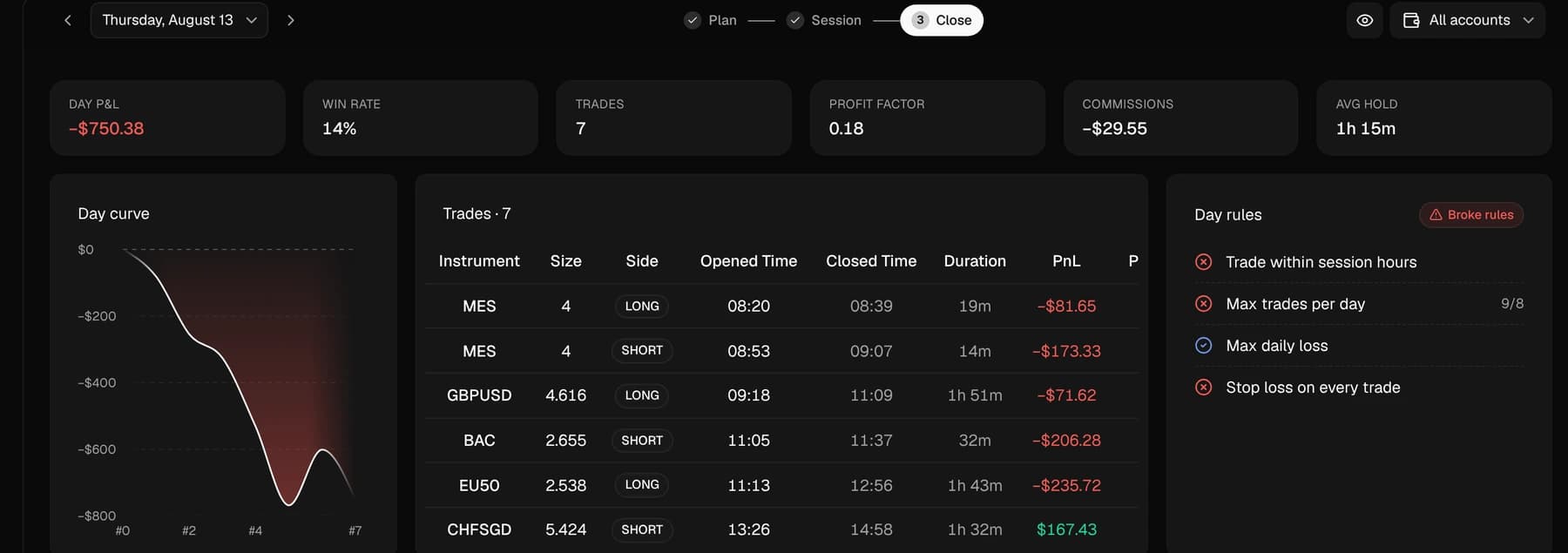Viewport: 1568px width, 553px height.
Task: Click the Day curve chart title
Action: point(113,214)
